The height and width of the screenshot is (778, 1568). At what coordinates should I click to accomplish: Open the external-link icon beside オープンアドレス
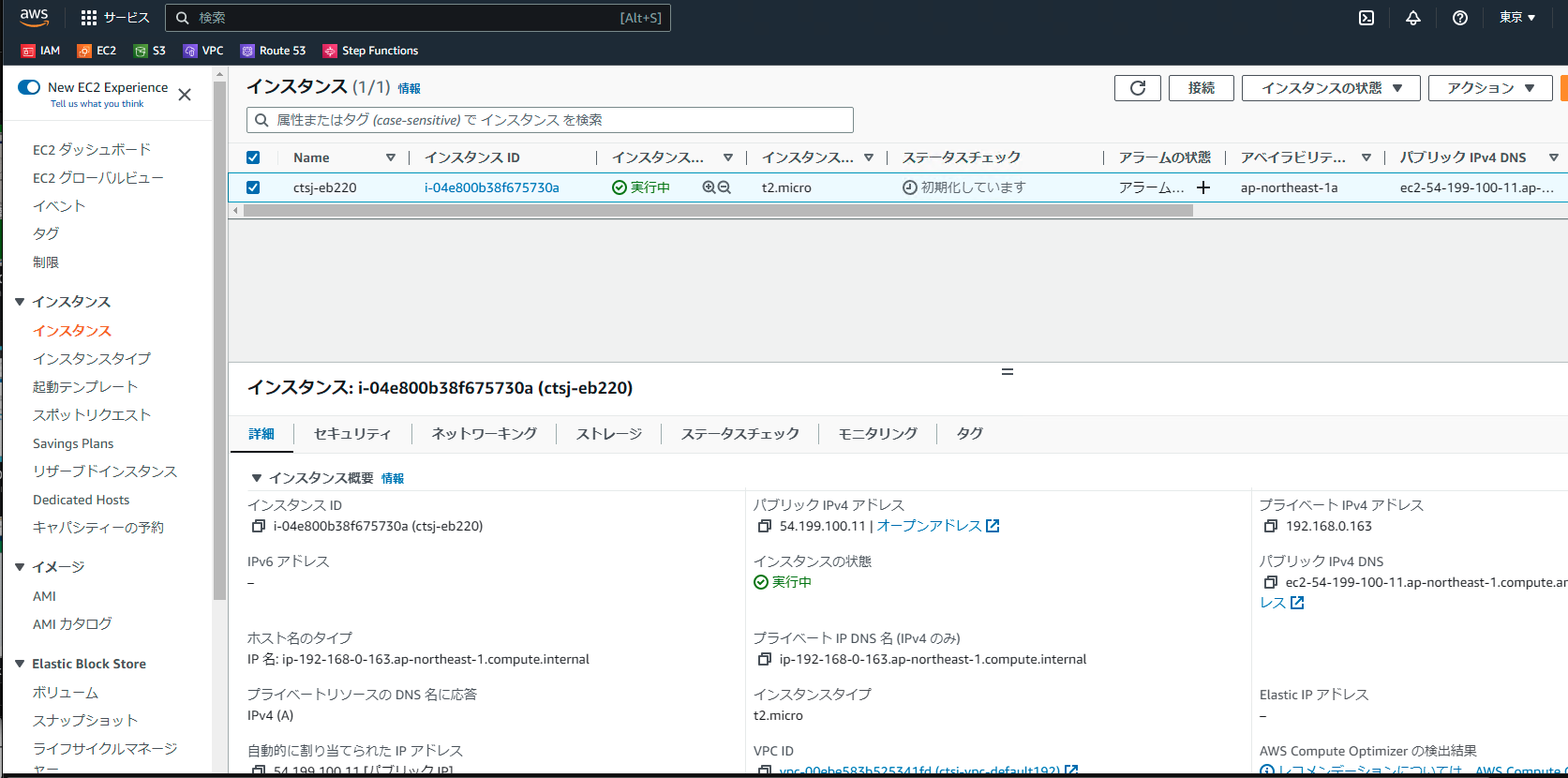[x=993, y=526]
